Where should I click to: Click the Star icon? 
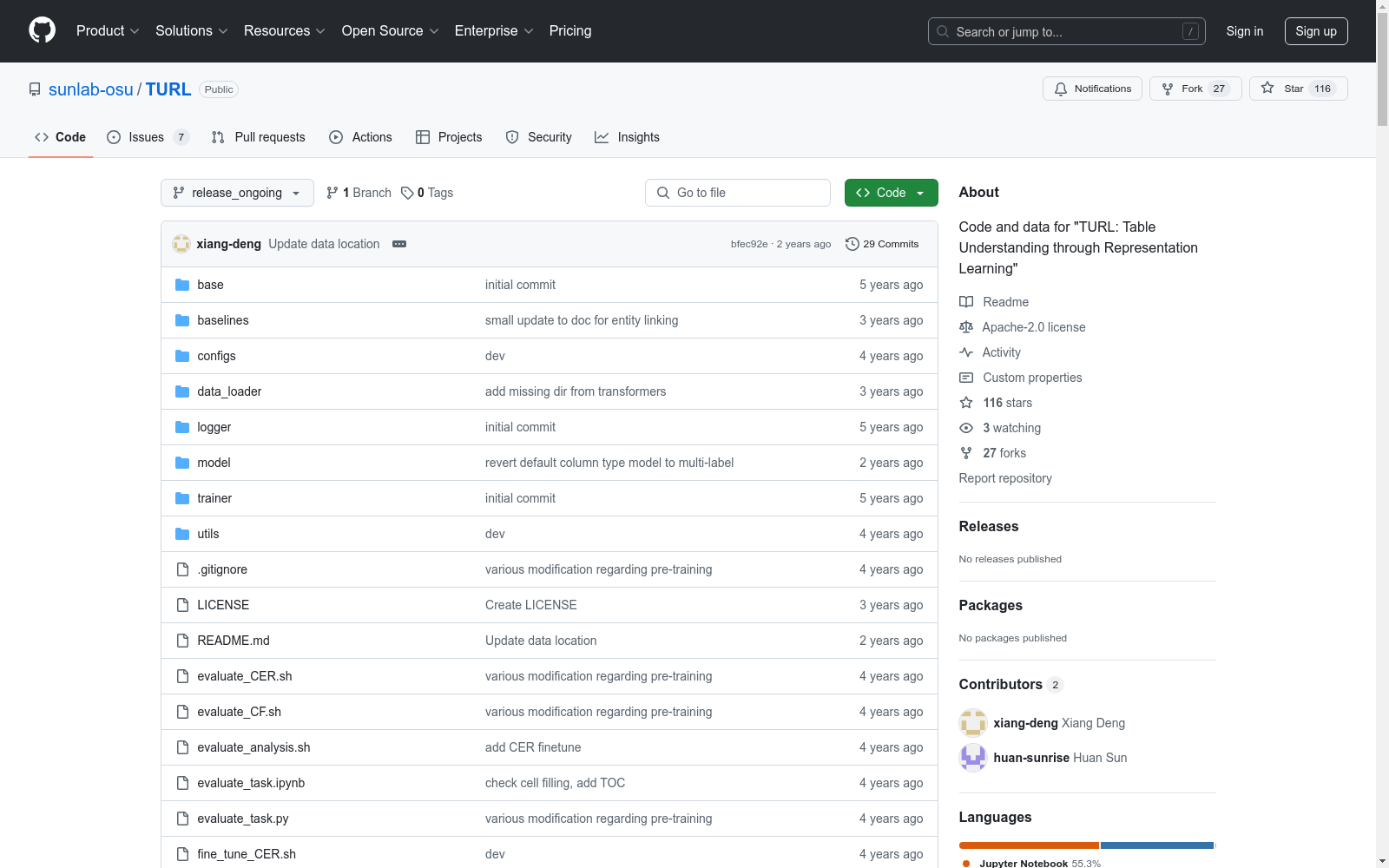(x=1267, y=89)
